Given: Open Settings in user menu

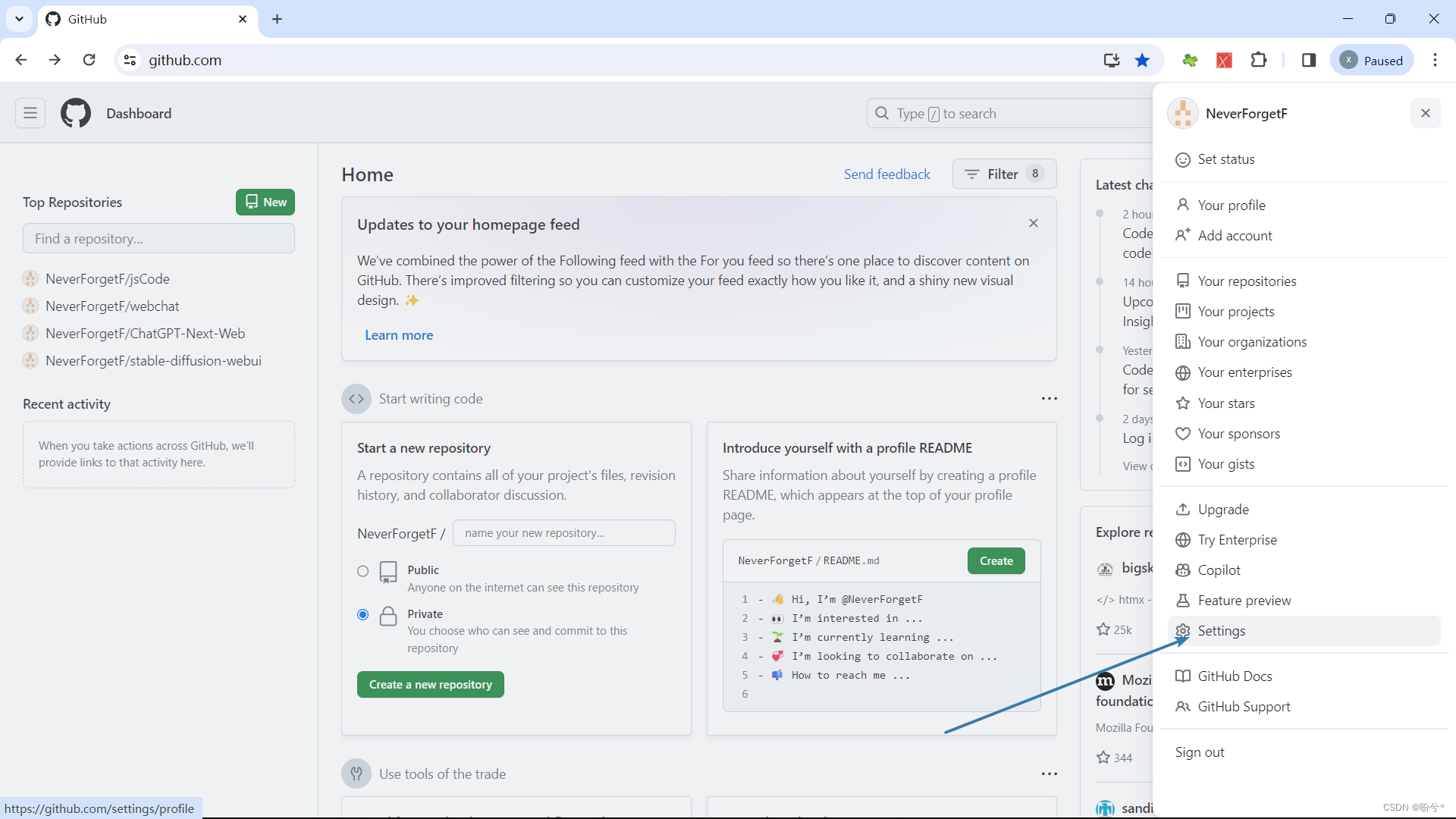Looking at the screenshot, I should [x=1304, y=631].
